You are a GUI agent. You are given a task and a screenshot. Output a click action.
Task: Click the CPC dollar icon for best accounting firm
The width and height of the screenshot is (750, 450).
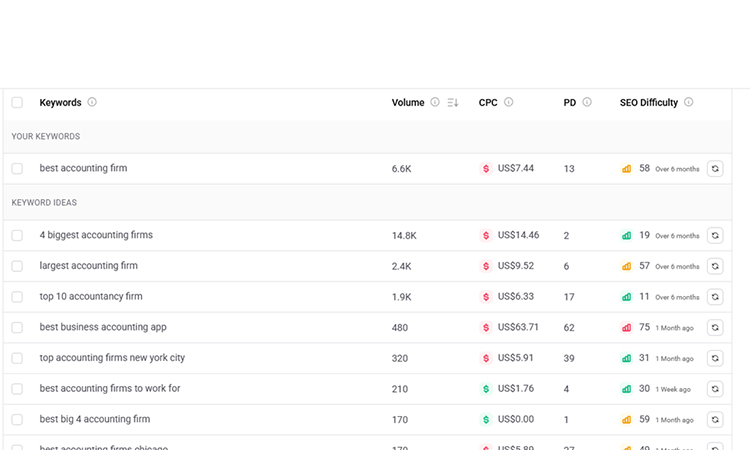pos(486,168)
